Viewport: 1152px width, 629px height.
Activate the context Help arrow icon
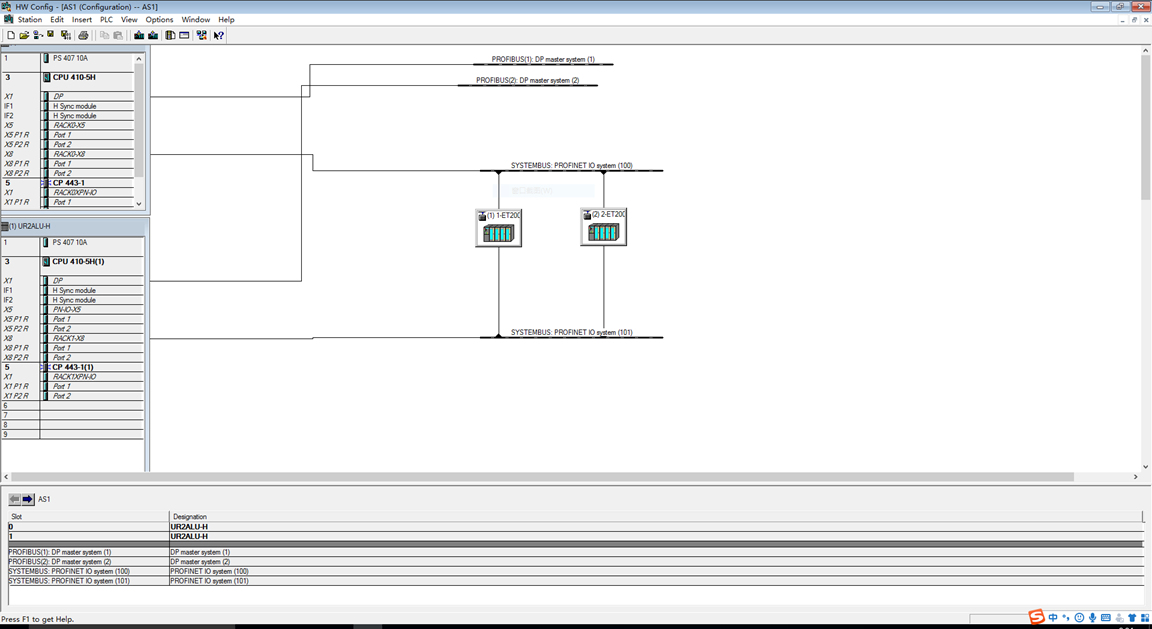point(219,35)
